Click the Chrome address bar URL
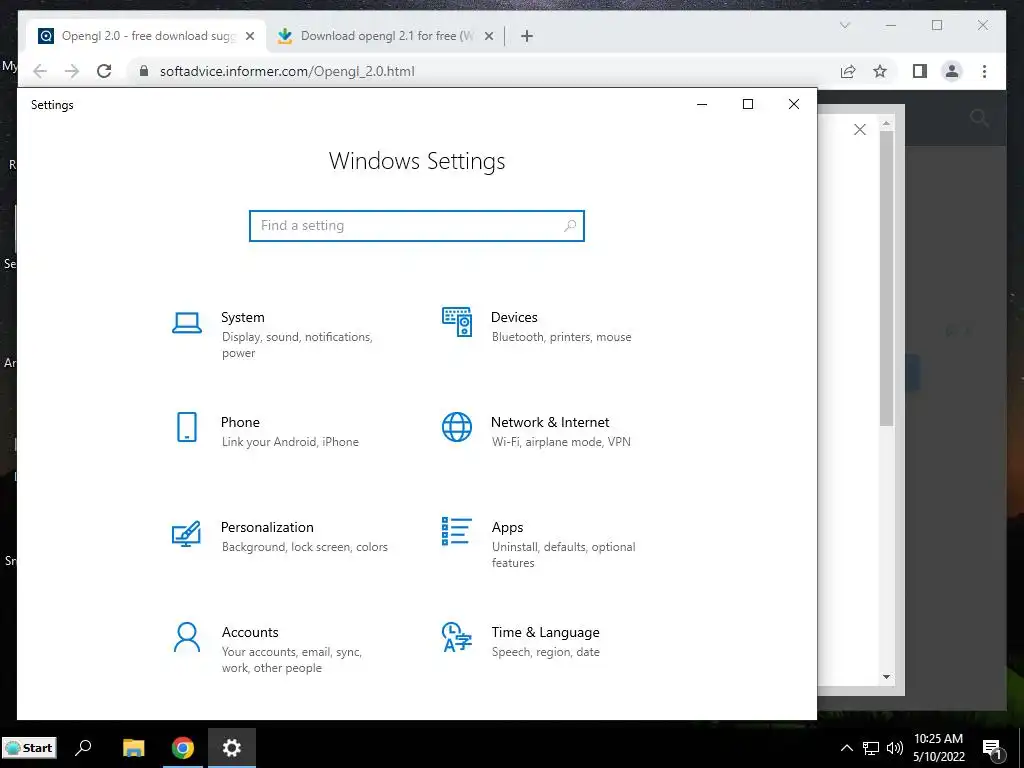This screenshot has height=768, width=1024. point(287,71)
